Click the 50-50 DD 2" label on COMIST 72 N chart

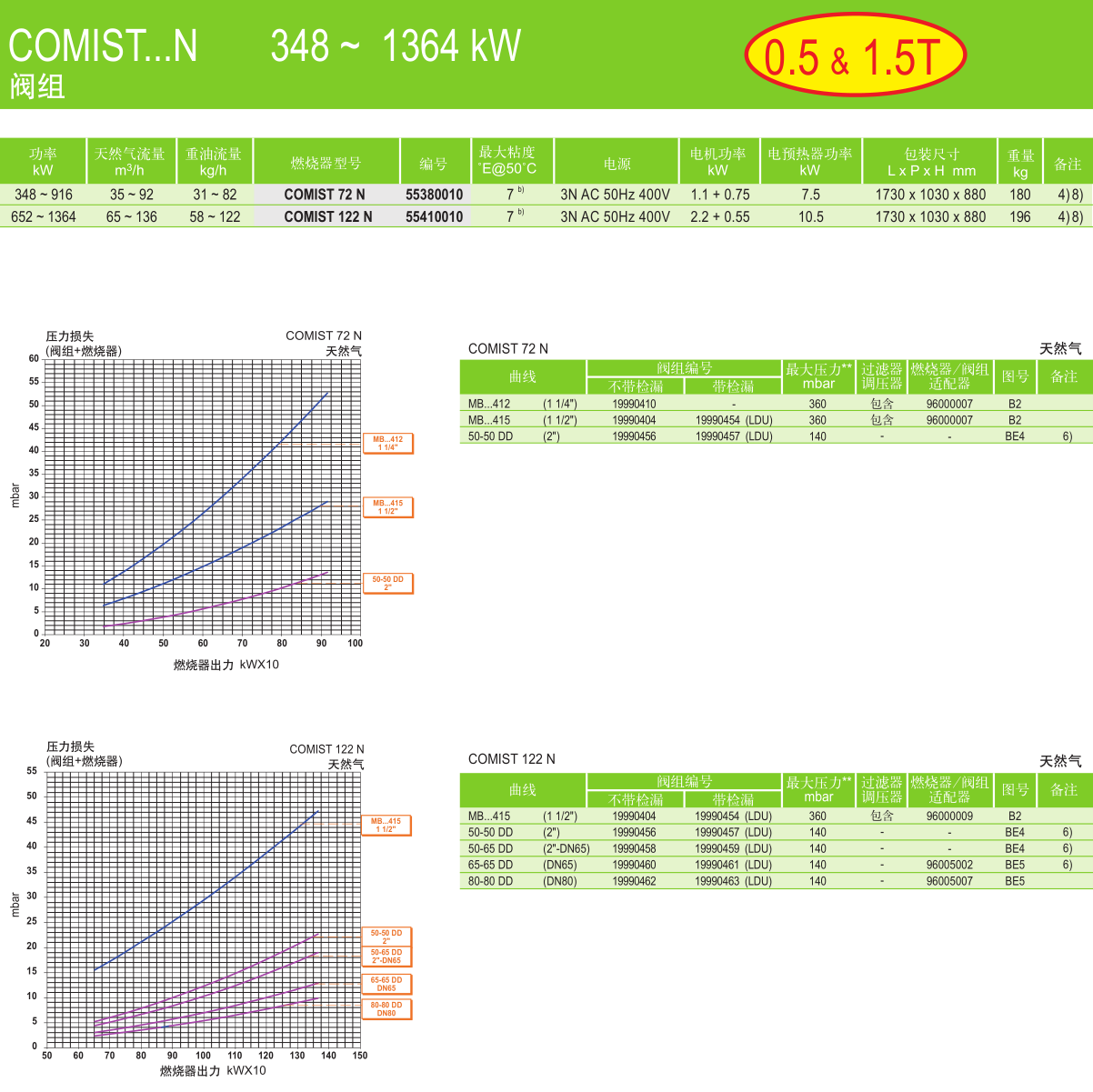click(x=388, y=584)
